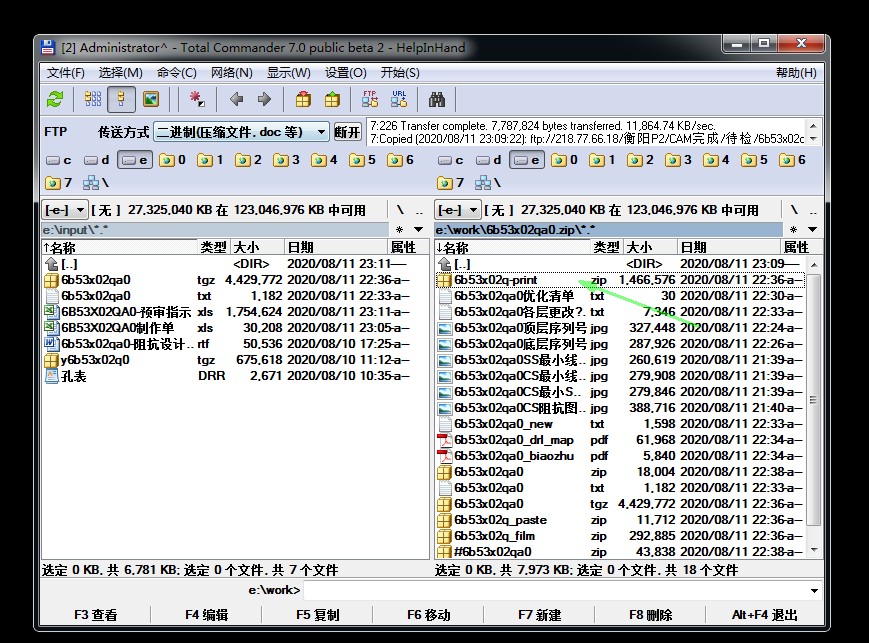869x643 pixels.
Task: Click the unpack files icon
Action: (x=332, y=100)
